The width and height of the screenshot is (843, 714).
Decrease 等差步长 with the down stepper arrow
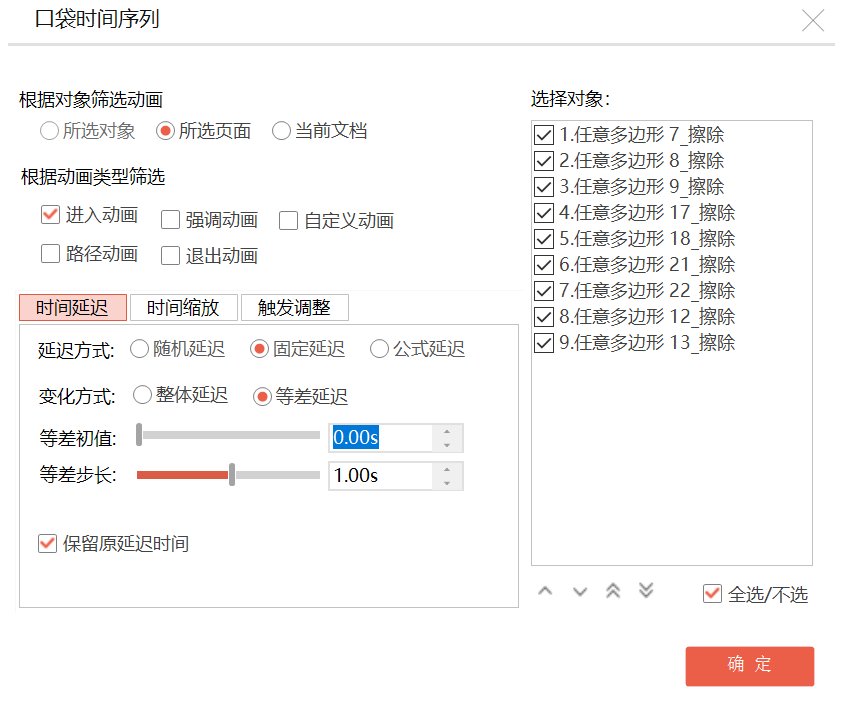(x=447, y=483)
